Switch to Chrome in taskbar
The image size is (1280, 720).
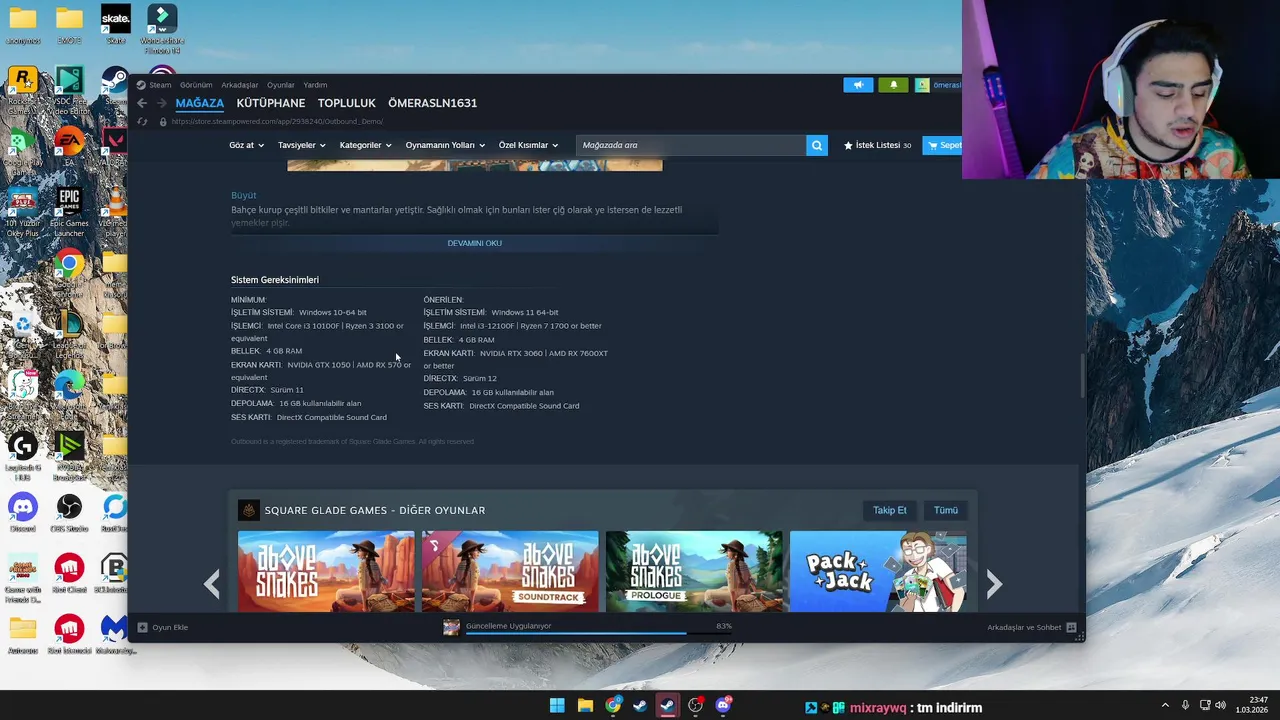pos(613,706)
